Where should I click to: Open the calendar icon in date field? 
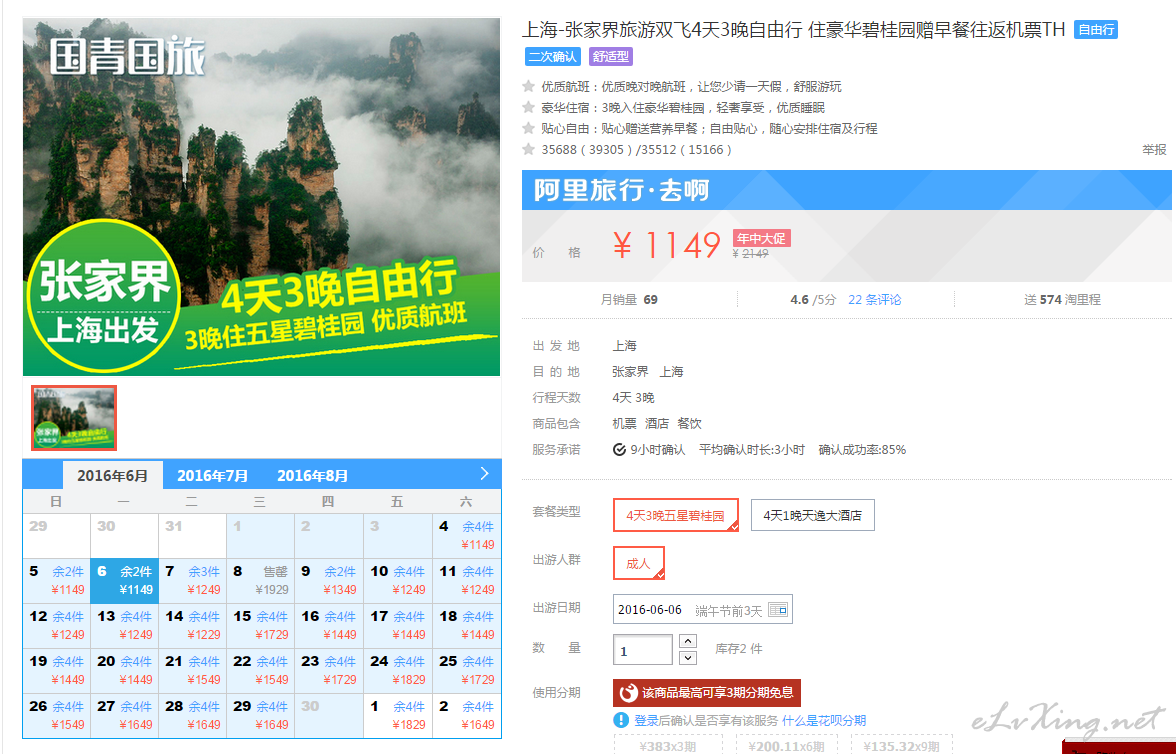point(778,610)
